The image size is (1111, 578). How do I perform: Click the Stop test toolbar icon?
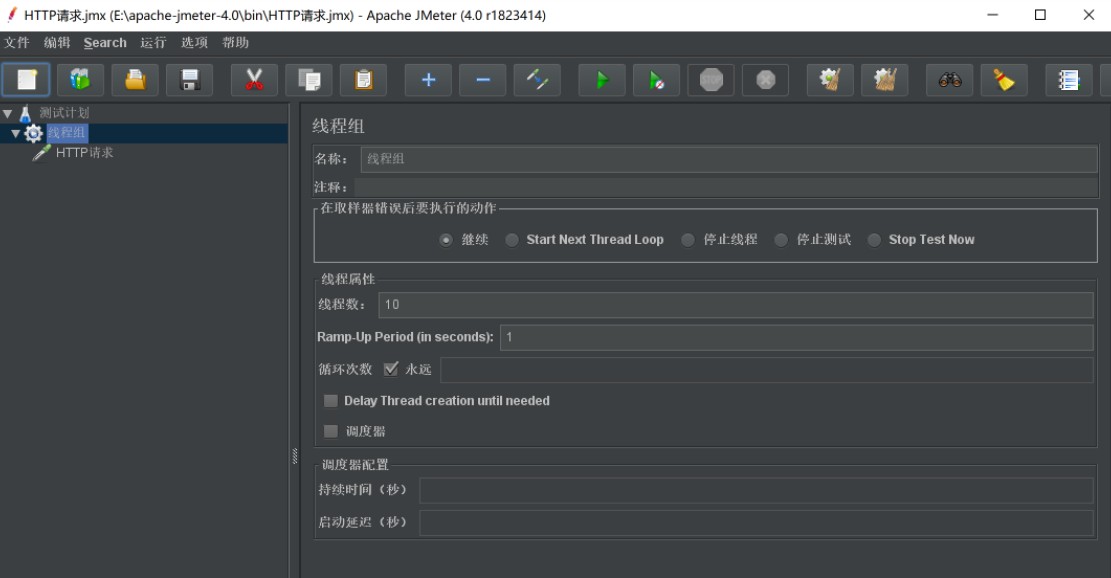[711, 79]
